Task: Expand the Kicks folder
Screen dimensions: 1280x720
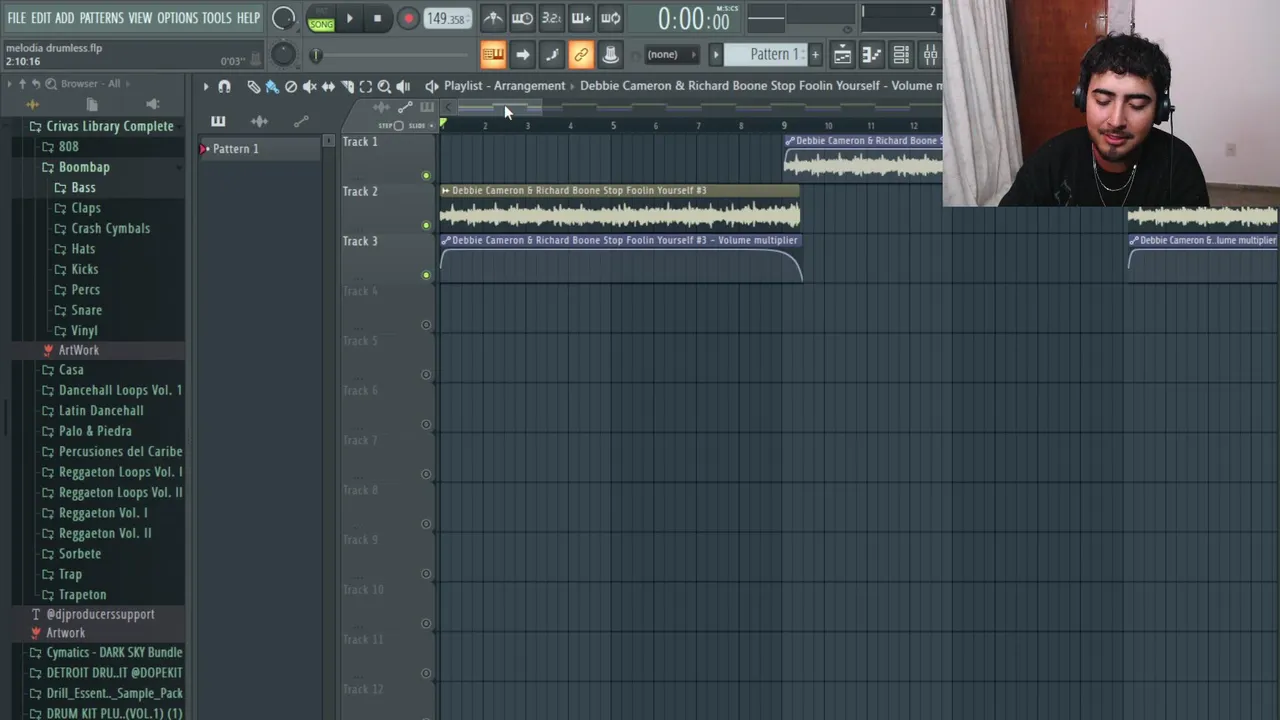Action: [x=77, y=269]
